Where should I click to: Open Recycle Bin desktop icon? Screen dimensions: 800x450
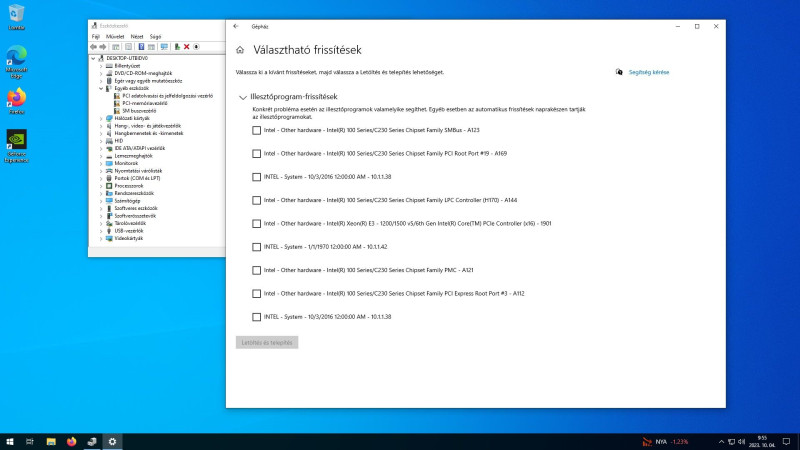16,17
